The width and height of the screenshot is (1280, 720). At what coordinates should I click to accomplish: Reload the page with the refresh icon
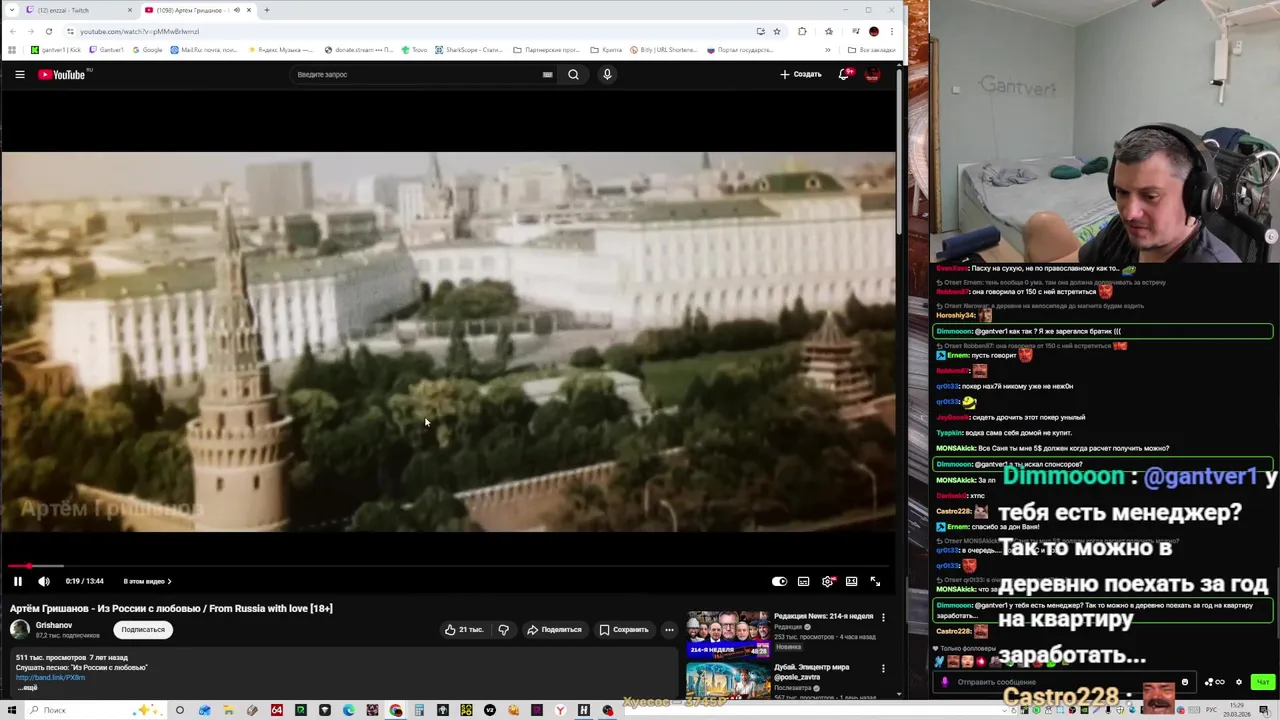coord(48,31)
